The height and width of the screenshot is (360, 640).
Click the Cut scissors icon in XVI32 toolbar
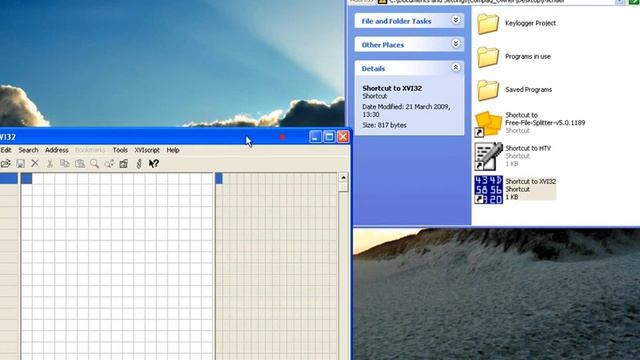pyautogui.click(x=50, y=164)
